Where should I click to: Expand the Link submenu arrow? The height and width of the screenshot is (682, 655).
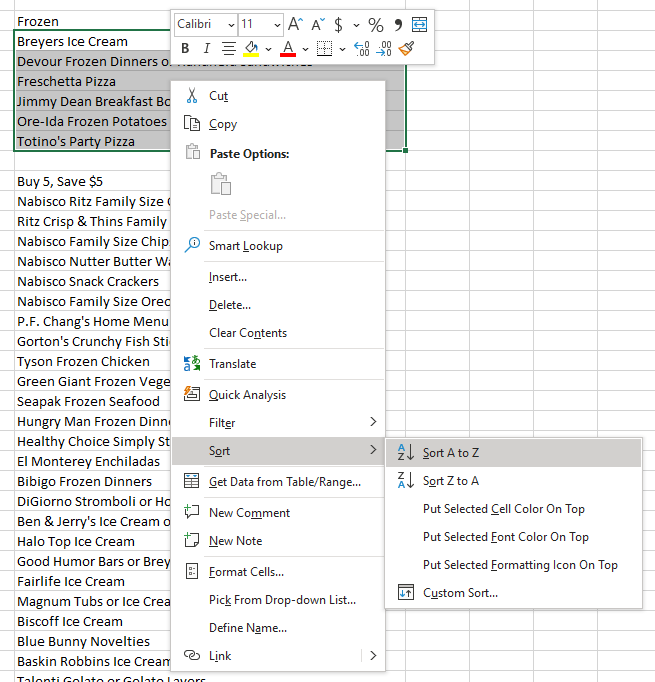click(373, 656)
